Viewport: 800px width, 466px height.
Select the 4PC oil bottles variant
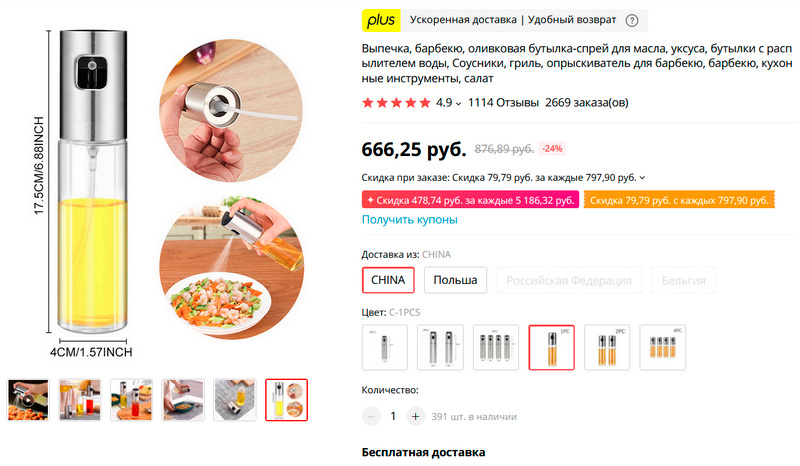(x=662, y=348)
